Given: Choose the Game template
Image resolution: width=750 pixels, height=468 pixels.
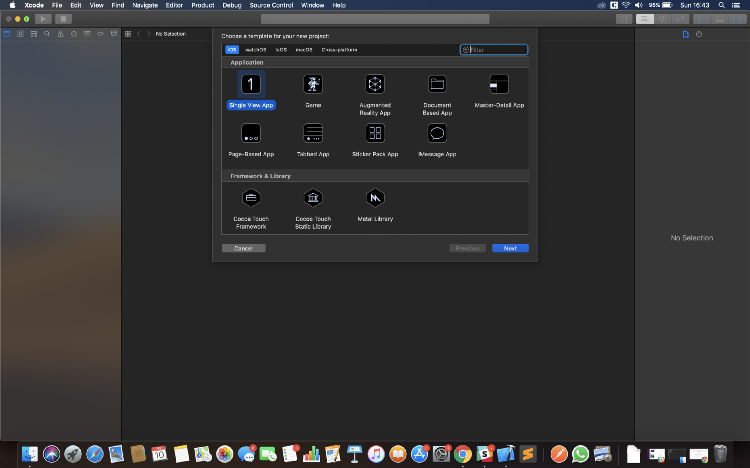Looking at the screenshot, I should pyautogui.click(x=313, y=91).
